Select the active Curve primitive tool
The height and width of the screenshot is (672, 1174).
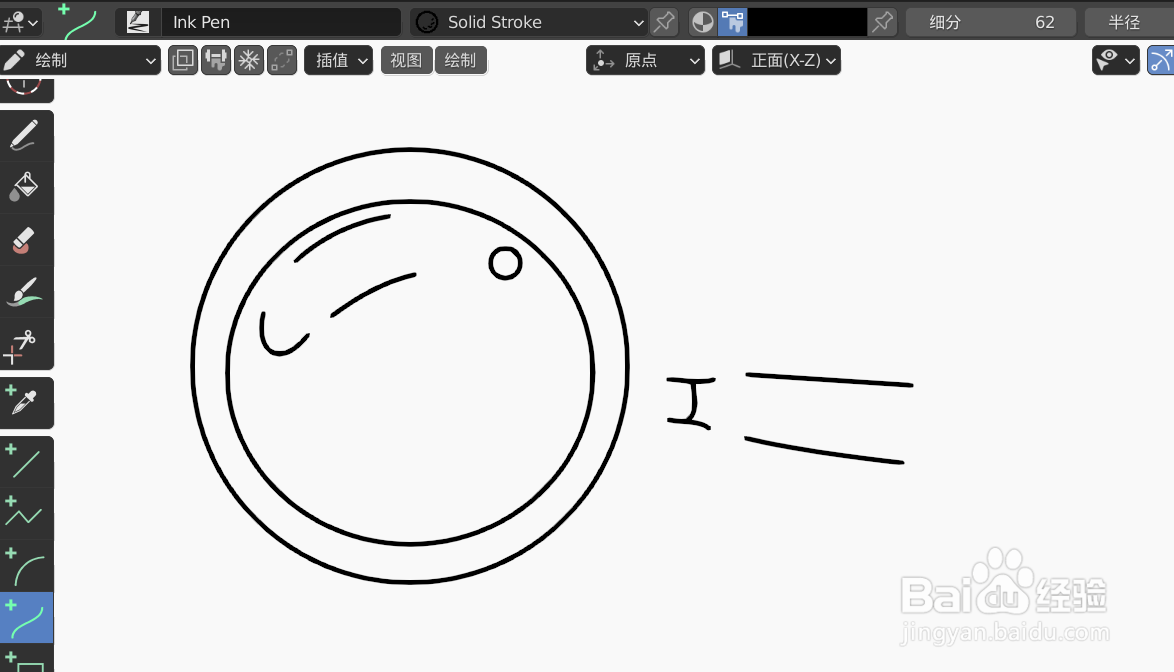pyautogui.click(x=26, y=617)
